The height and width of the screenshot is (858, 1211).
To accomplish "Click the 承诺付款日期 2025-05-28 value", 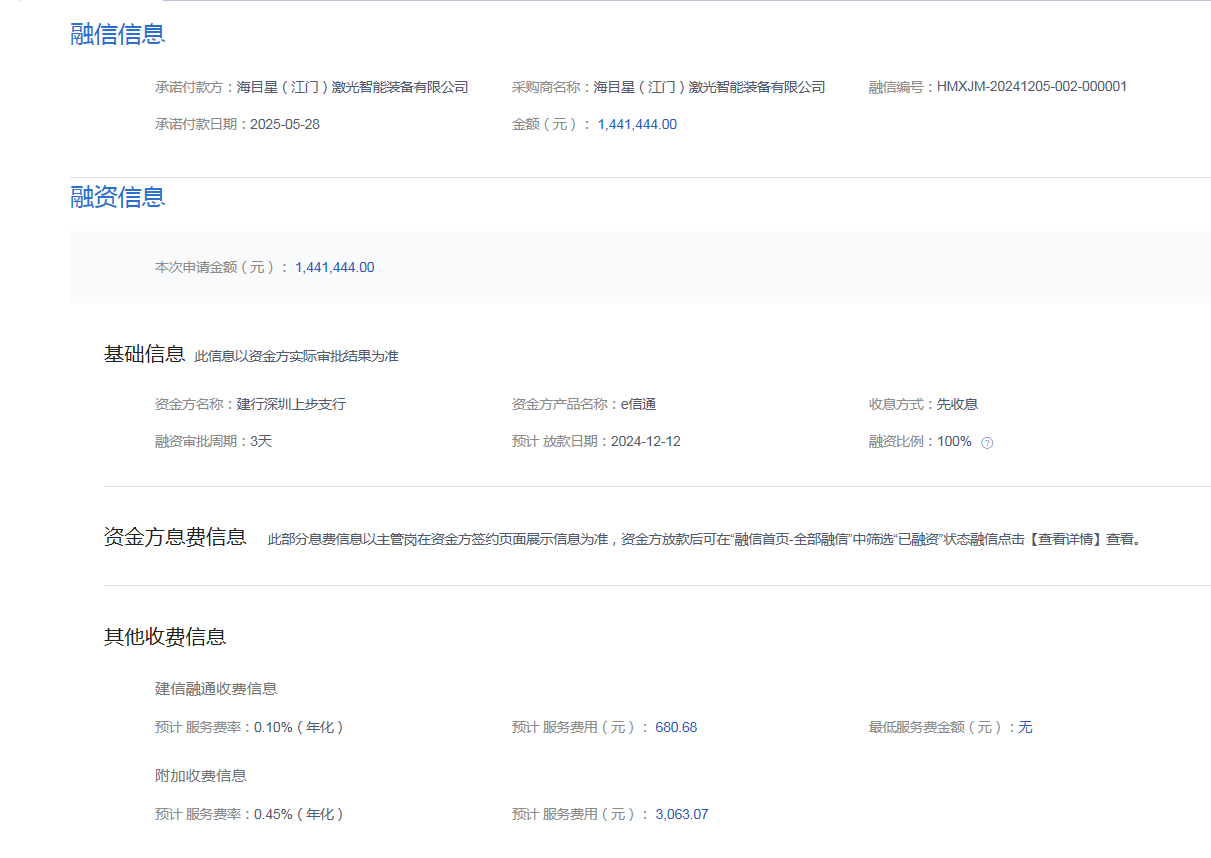I will [285, 124].
